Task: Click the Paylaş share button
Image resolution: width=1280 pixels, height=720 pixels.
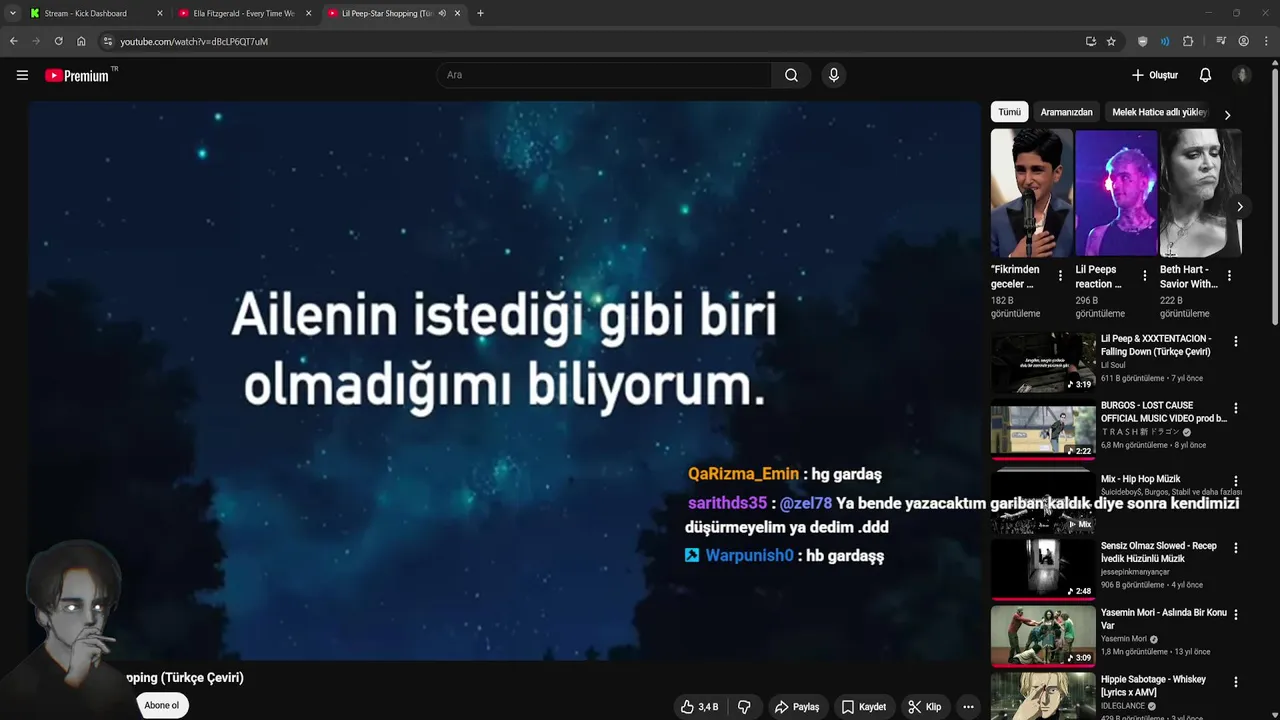Action: tap(797, 707)
